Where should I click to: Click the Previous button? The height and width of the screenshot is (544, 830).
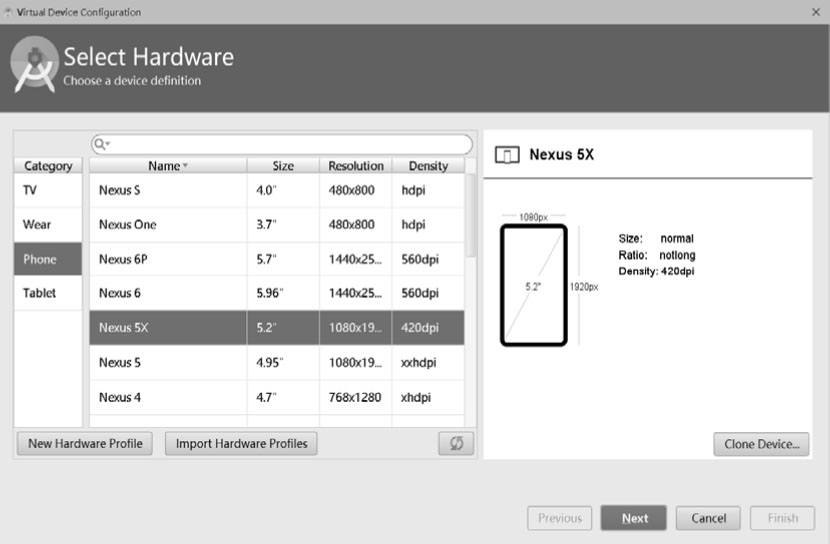click(x=560, y=518)
